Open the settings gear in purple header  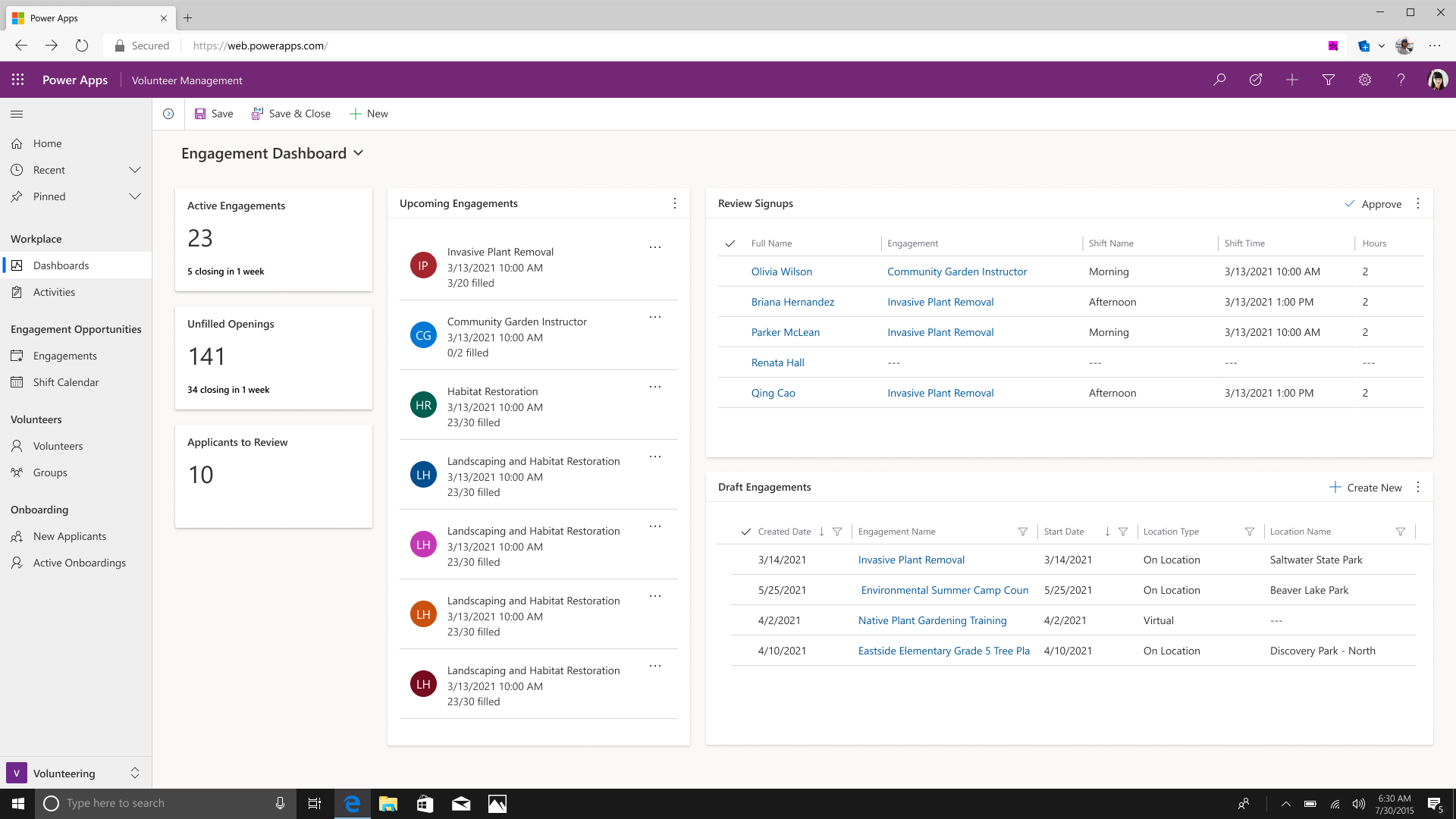click(x=1364, y=80)
